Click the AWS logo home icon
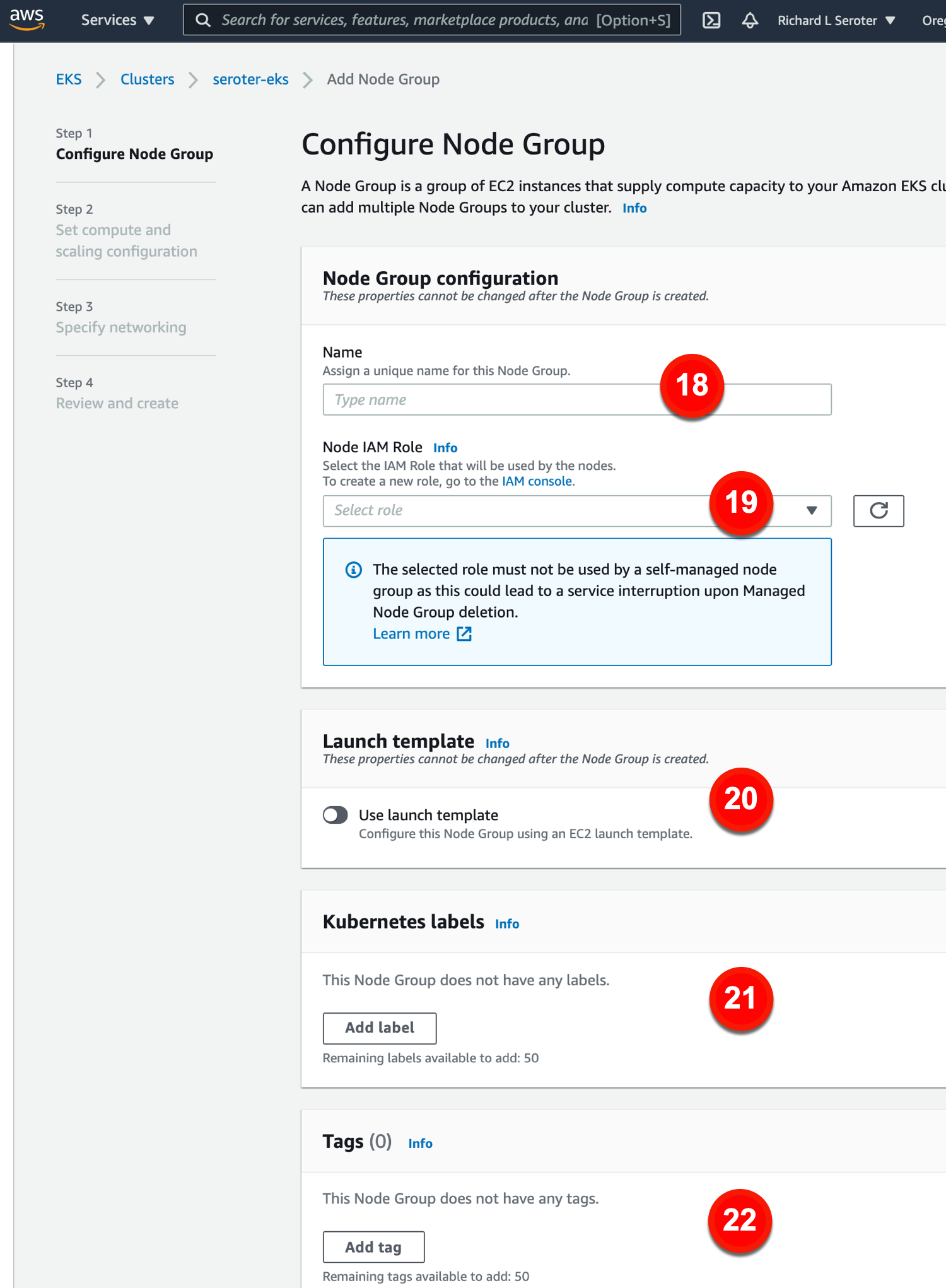 [26, 20]
